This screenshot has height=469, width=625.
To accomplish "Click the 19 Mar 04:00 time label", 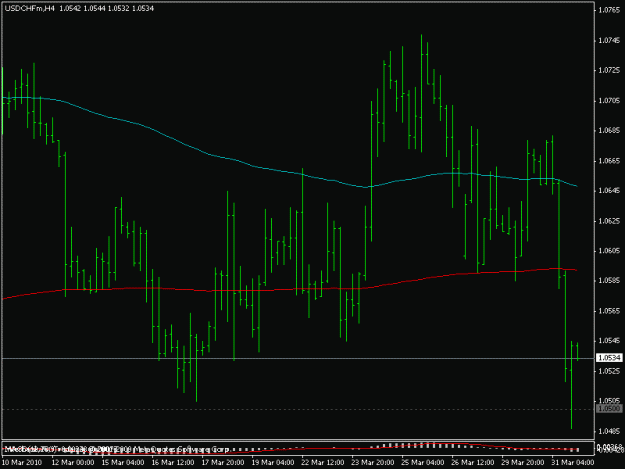I will (x=273, y=462).
